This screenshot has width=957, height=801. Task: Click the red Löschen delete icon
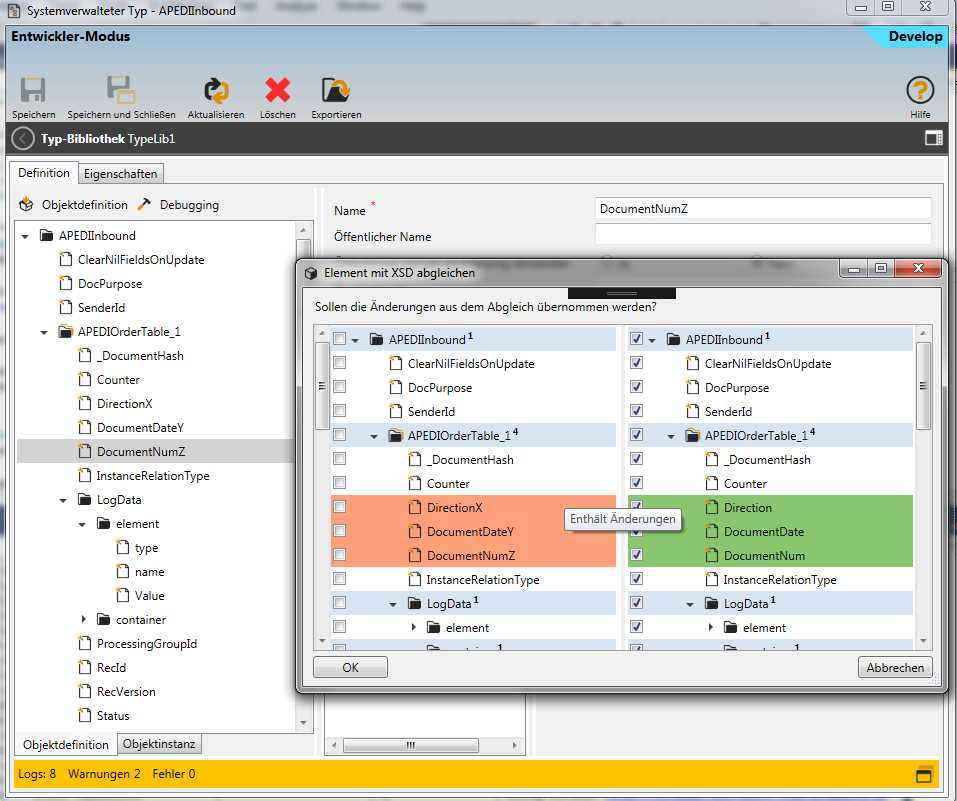[x=278, y=90]
